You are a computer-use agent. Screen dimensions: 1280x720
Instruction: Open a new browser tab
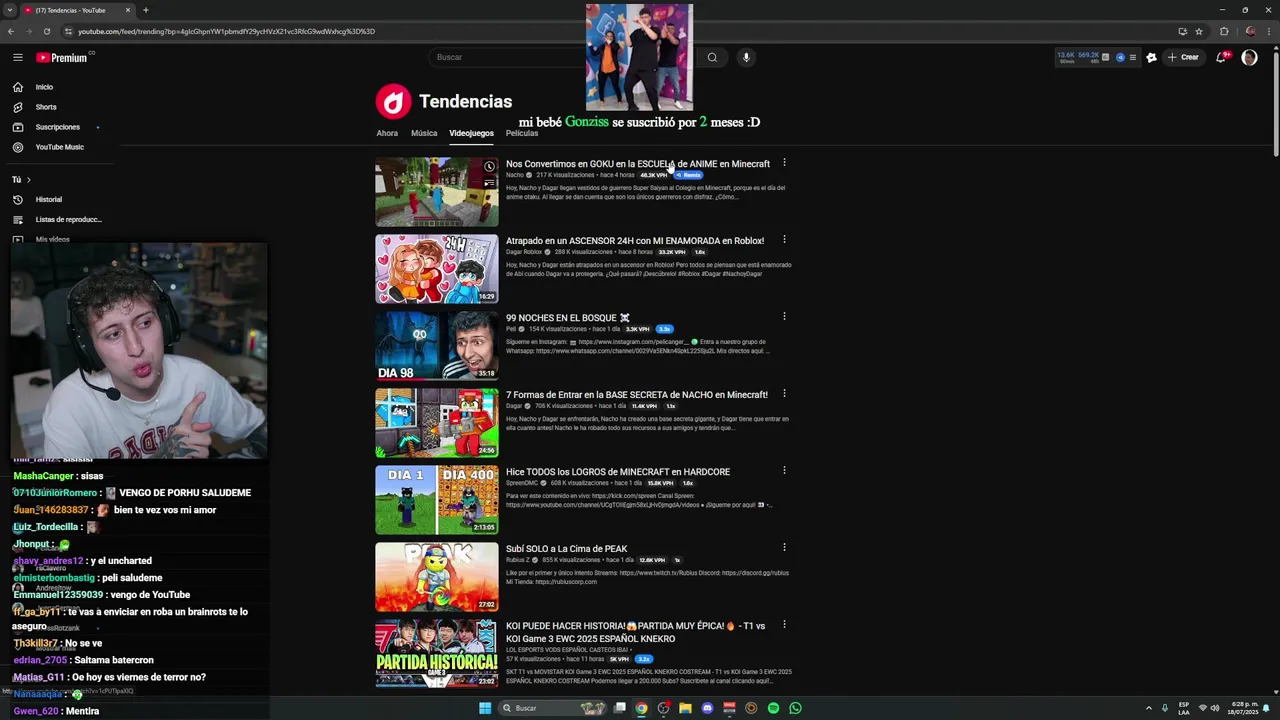(x=146, y=10)
